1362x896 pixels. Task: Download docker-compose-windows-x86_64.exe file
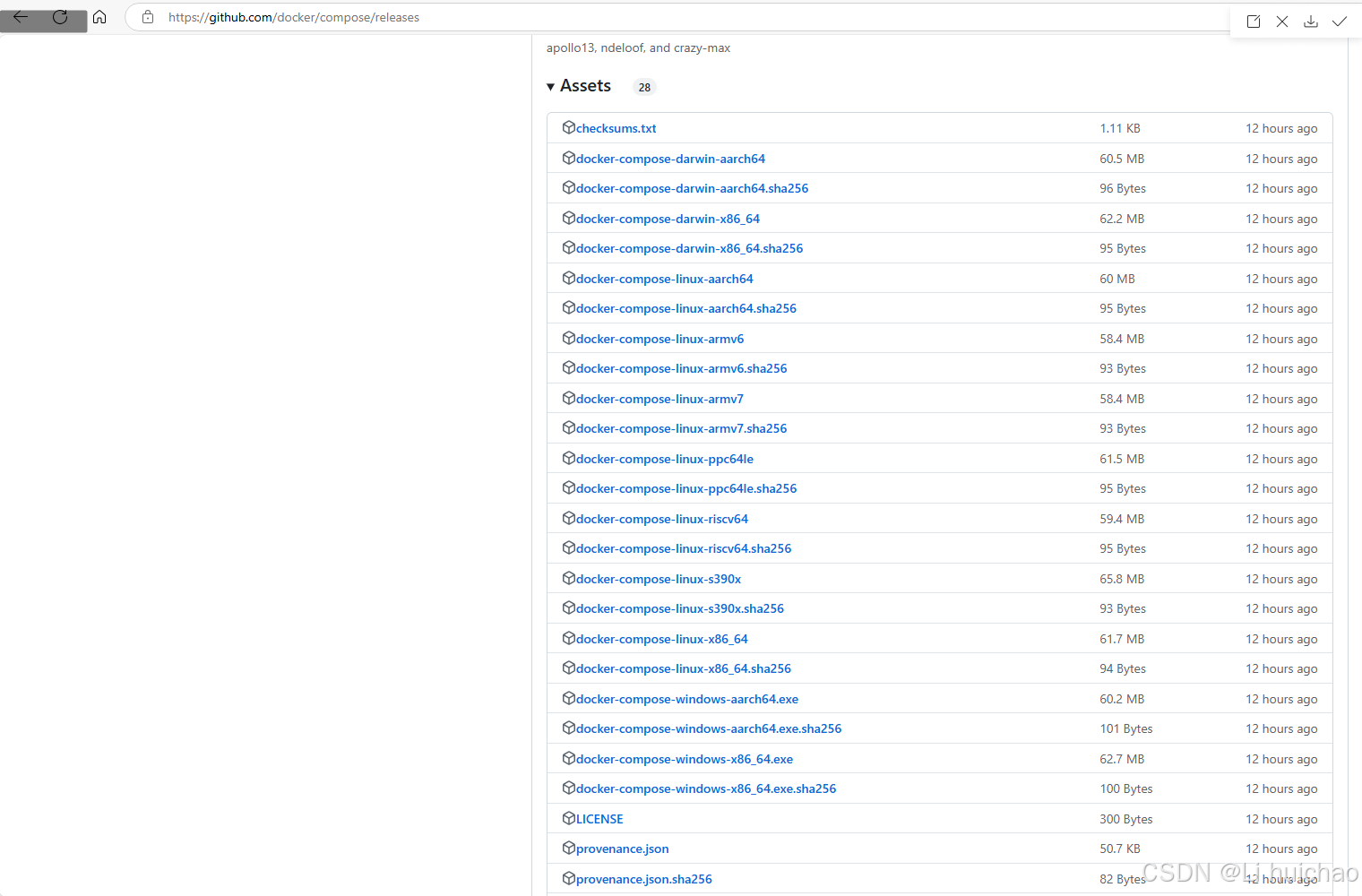coord(685,759)
